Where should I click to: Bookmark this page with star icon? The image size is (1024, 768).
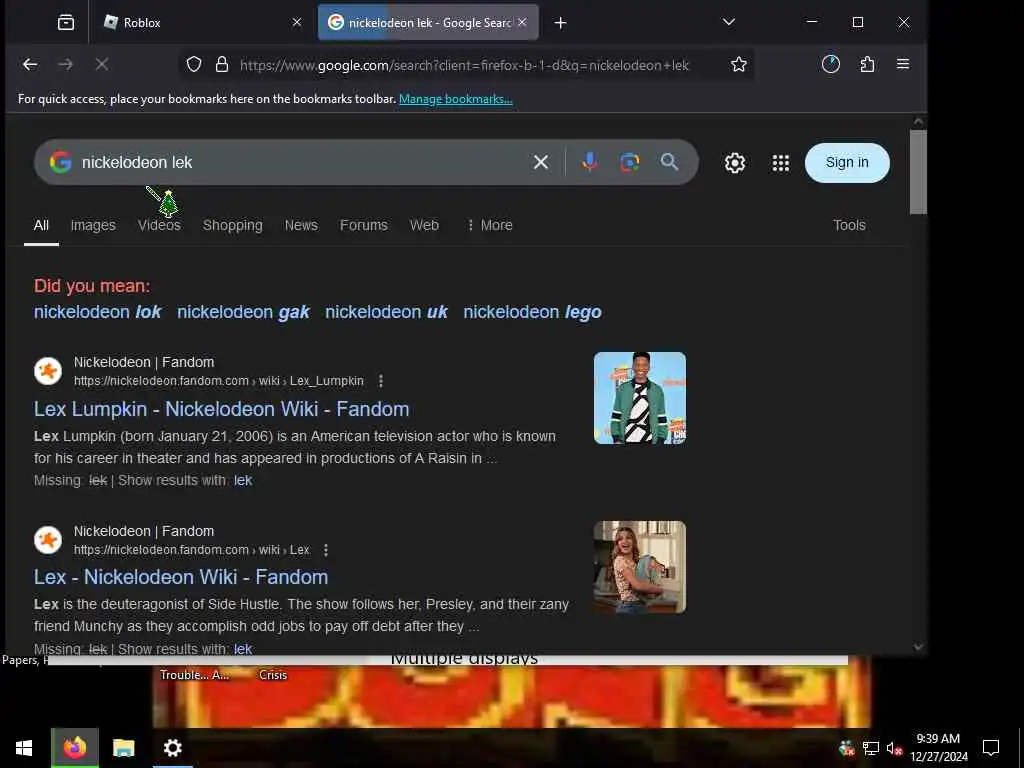(739, 64)
